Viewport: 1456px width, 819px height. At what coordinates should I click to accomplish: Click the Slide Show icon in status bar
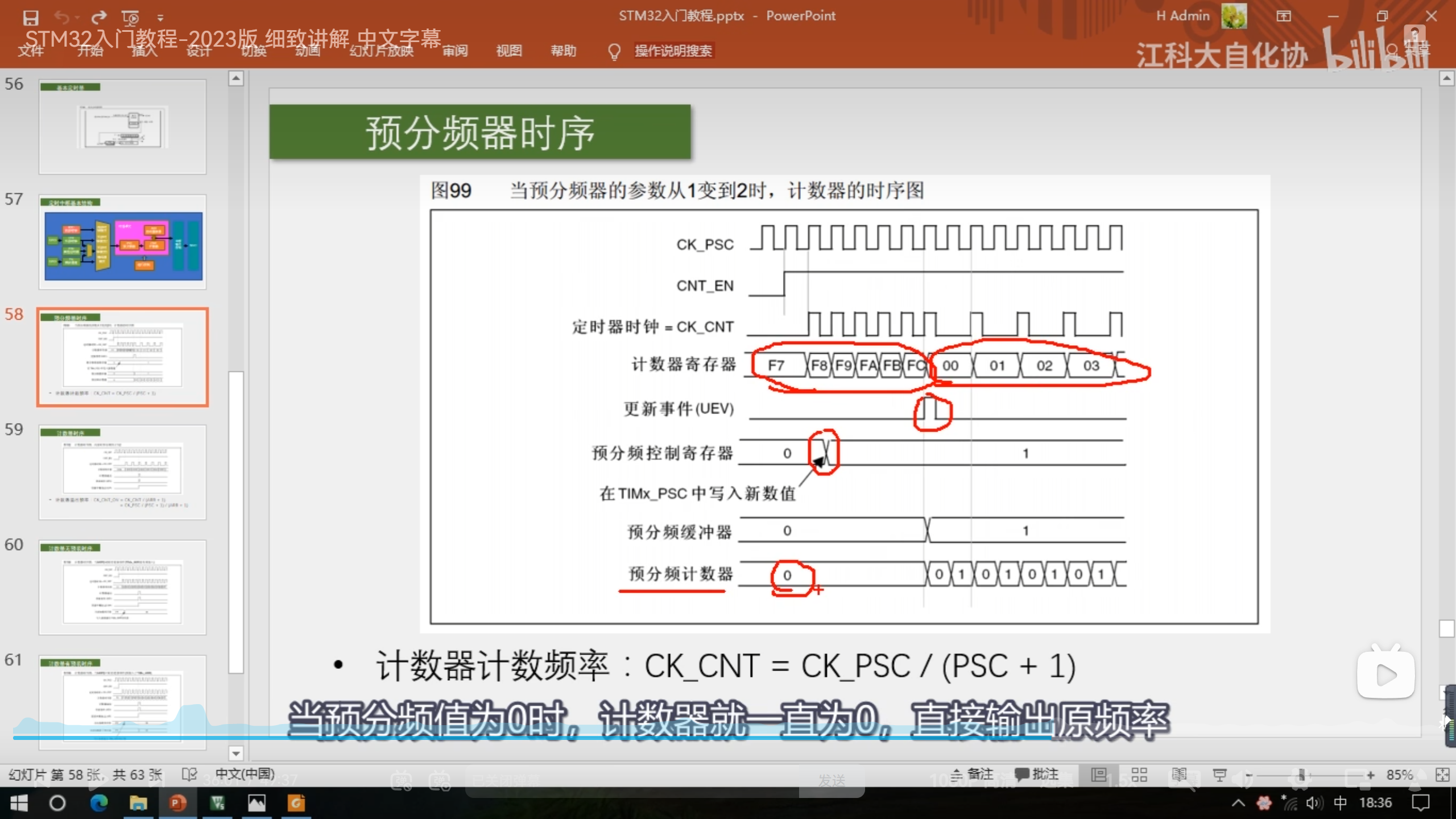(1219, 775)
